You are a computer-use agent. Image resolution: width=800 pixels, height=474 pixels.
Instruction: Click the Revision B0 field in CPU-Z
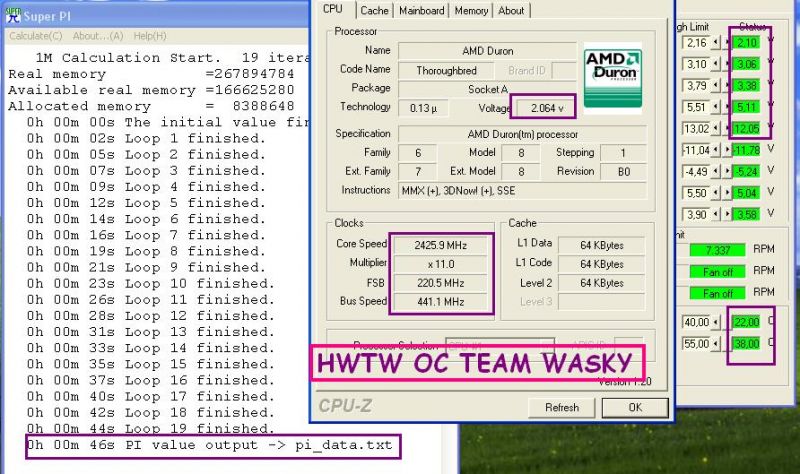click(623, 171)
